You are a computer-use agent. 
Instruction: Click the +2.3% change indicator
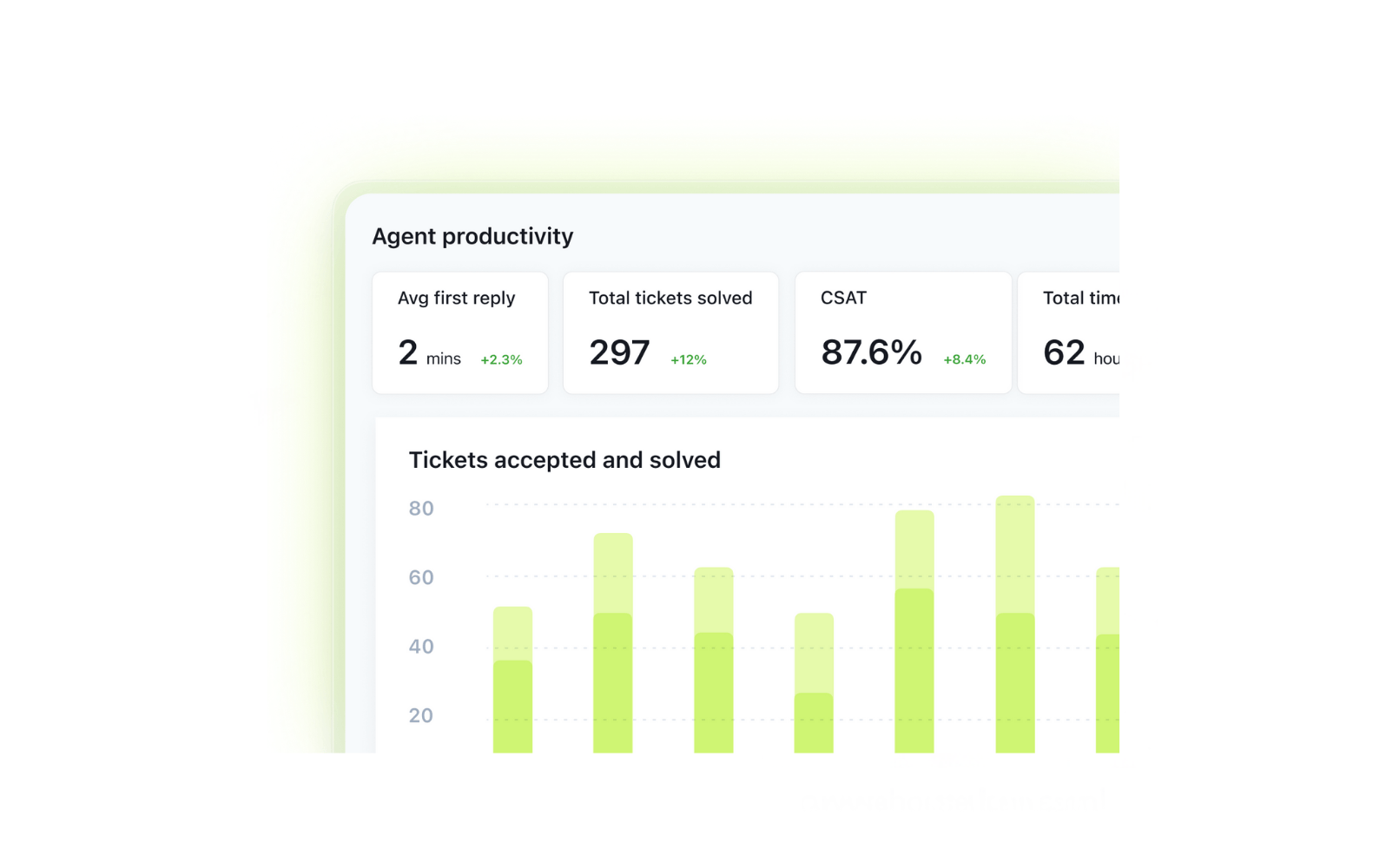[500, 358]
